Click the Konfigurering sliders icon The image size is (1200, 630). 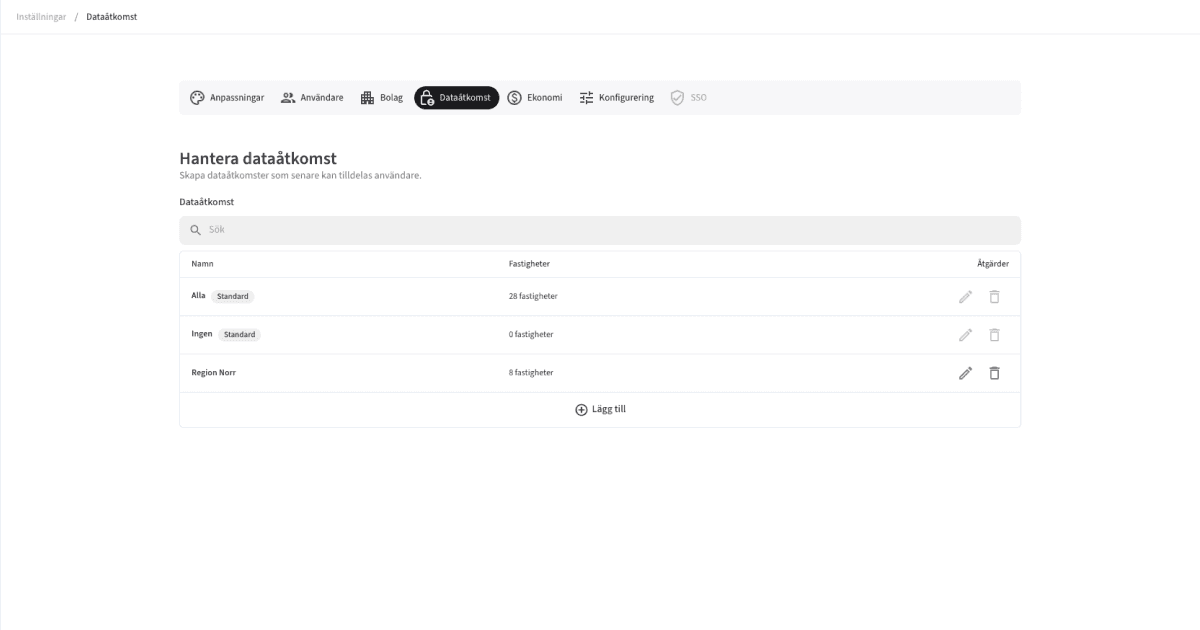click(x=587, y=97)
